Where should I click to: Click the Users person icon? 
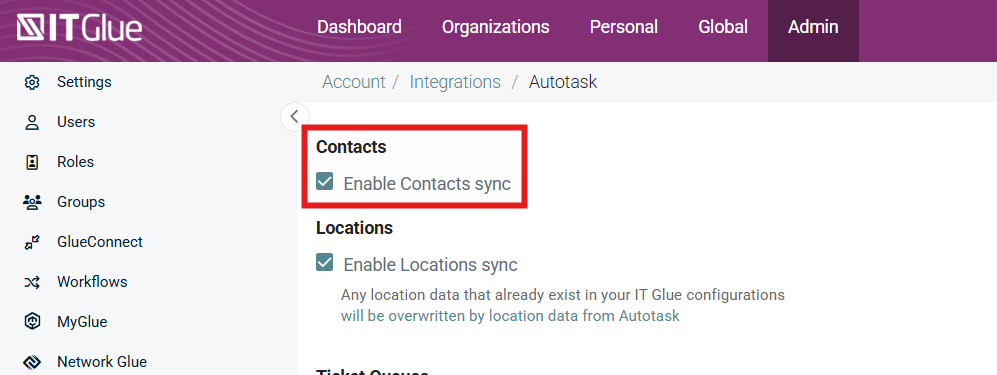point(32,122)
